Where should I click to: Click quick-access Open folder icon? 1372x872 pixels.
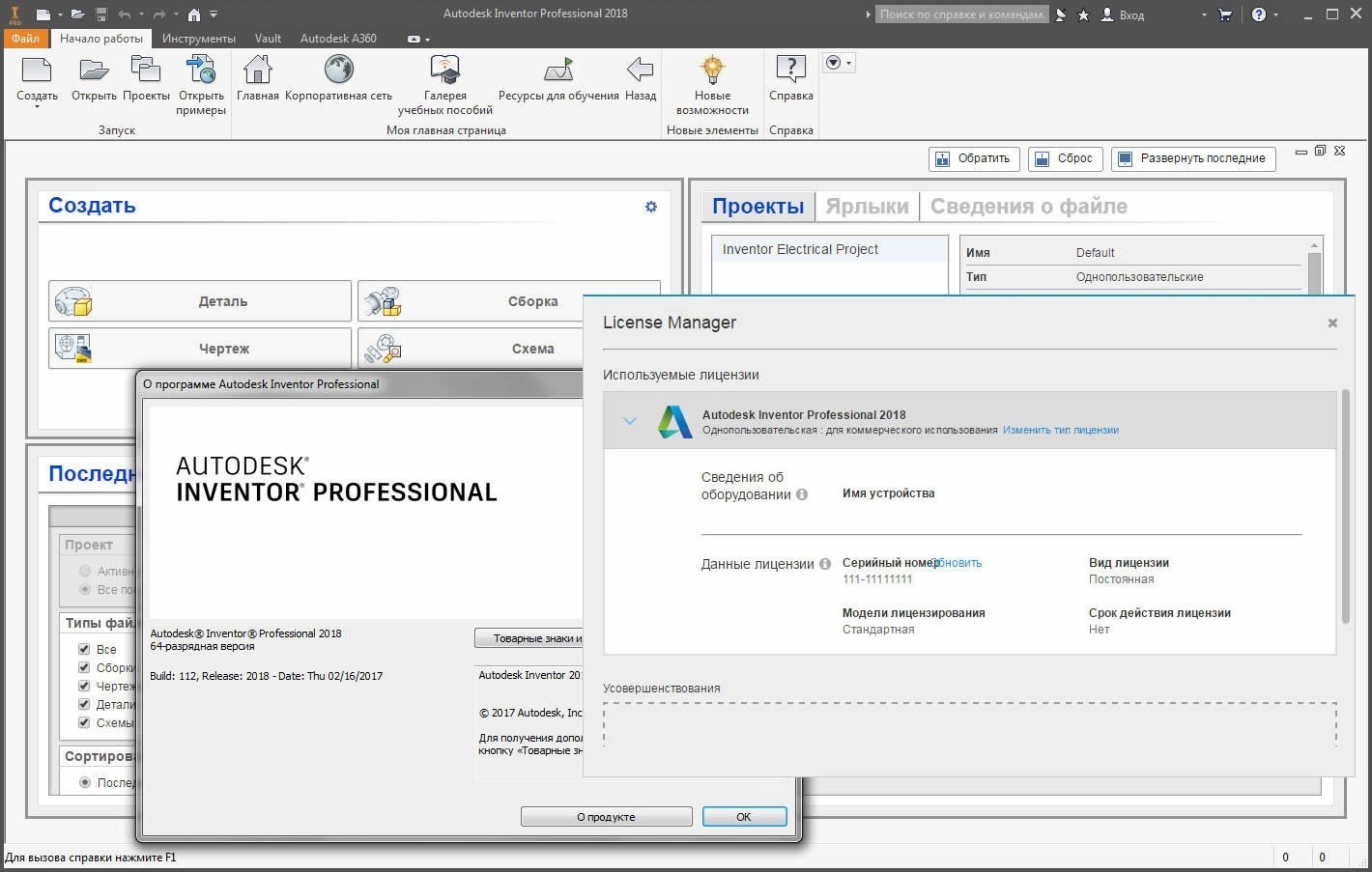[78, 14]
